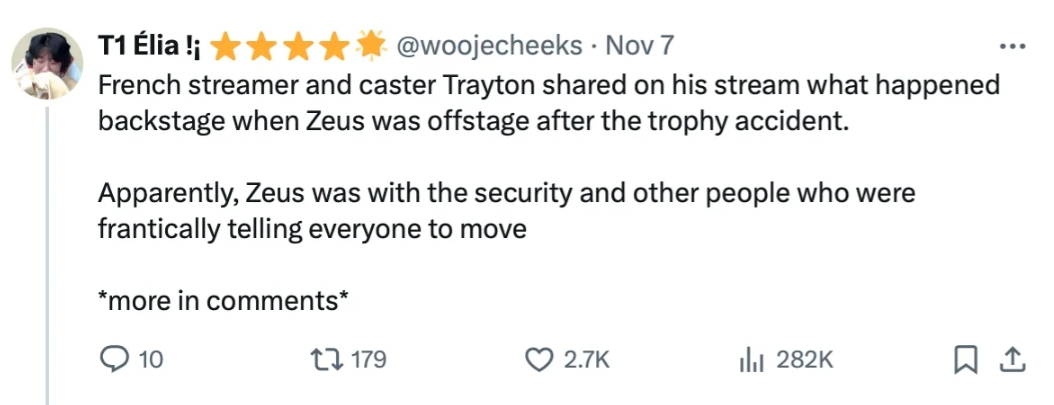Image resolution: width=1054 pixels, height=405 pixels.
Task: Open the view analytics bar chart icon
Action: tap(751, 360)
